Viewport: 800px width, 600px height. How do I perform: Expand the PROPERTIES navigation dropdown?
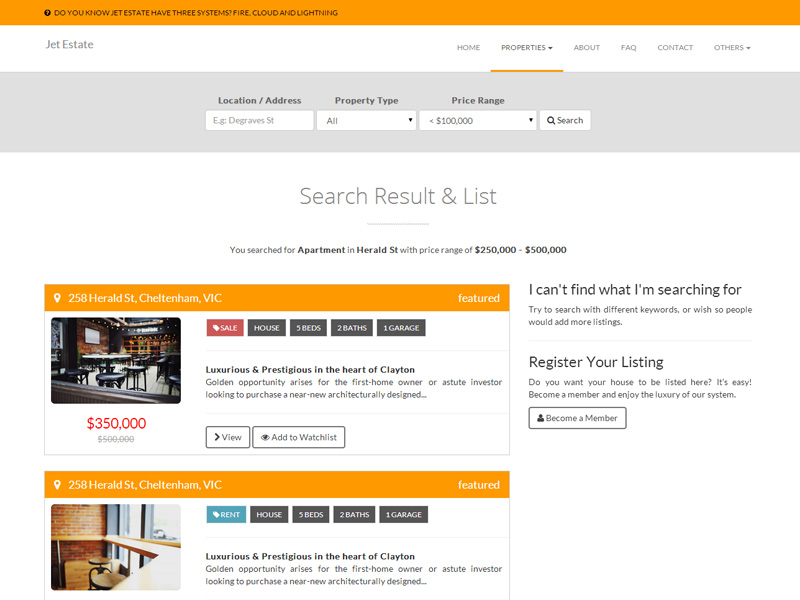[x=527, y=47]
